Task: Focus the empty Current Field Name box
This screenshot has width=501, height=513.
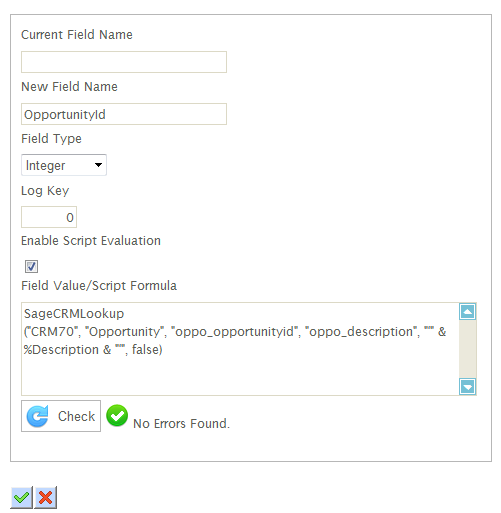Action: tap(124, 62)
